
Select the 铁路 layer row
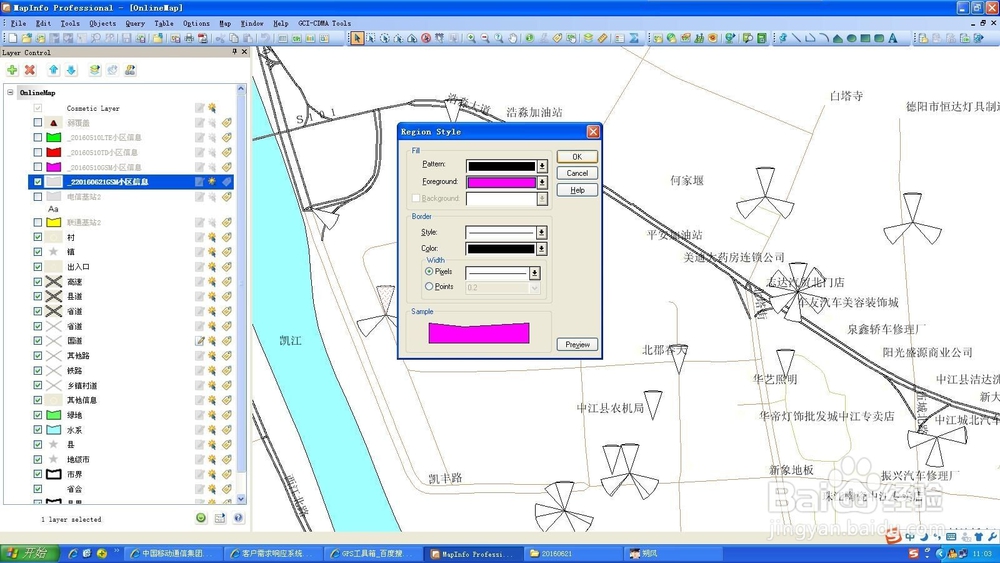click(131, 370)
